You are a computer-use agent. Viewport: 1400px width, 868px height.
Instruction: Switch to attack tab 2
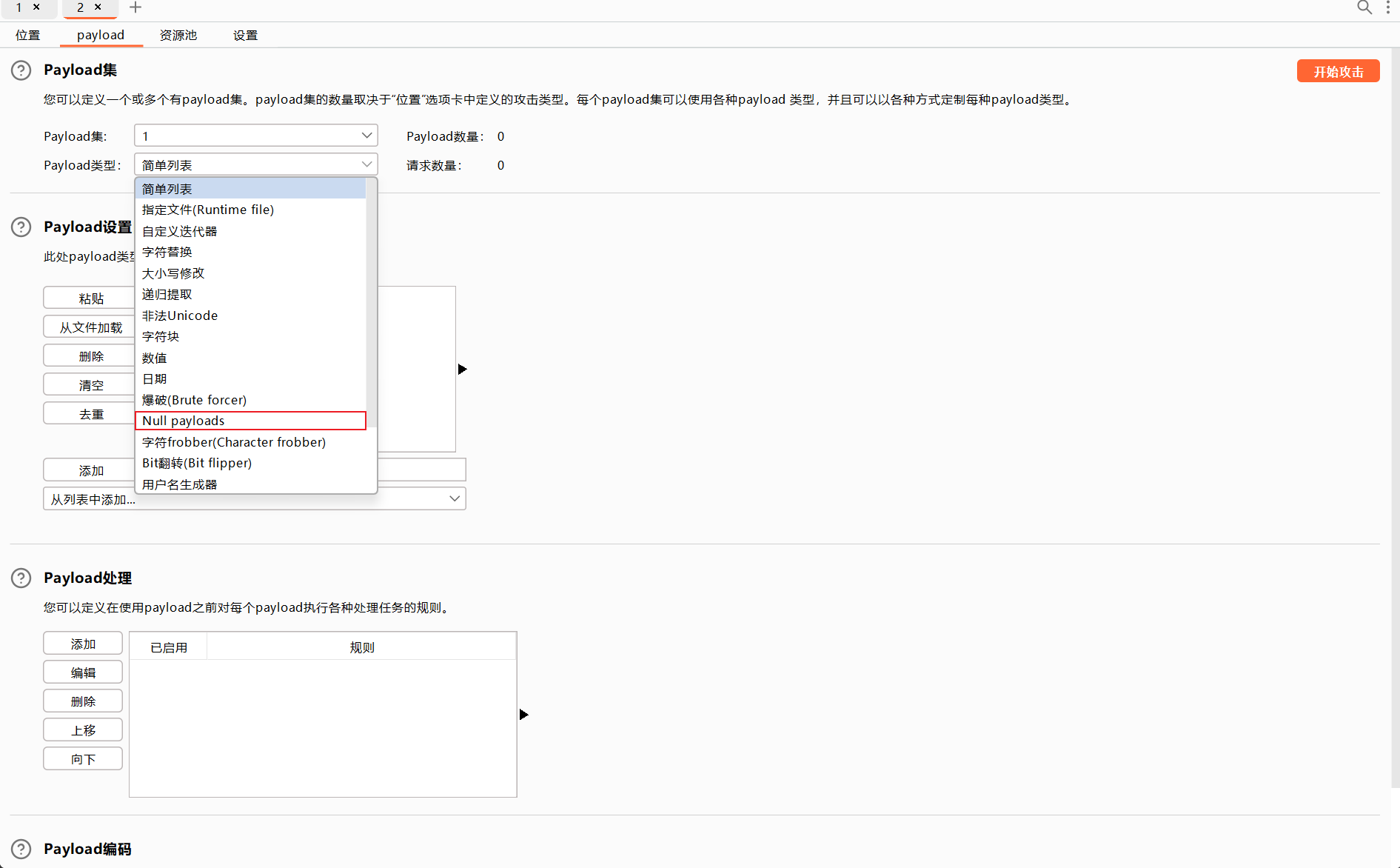[81, 7]
